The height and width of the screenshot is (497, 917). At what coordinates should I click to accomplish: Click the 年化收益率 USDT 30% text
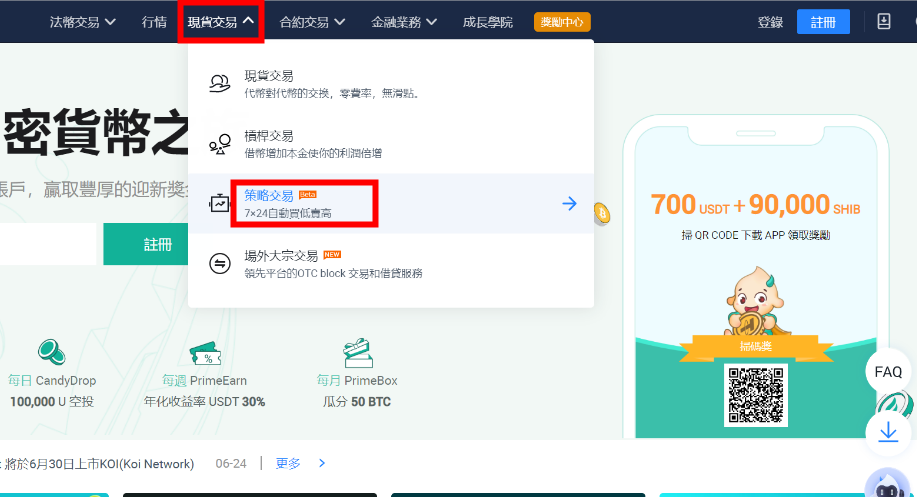click(205, 402)
